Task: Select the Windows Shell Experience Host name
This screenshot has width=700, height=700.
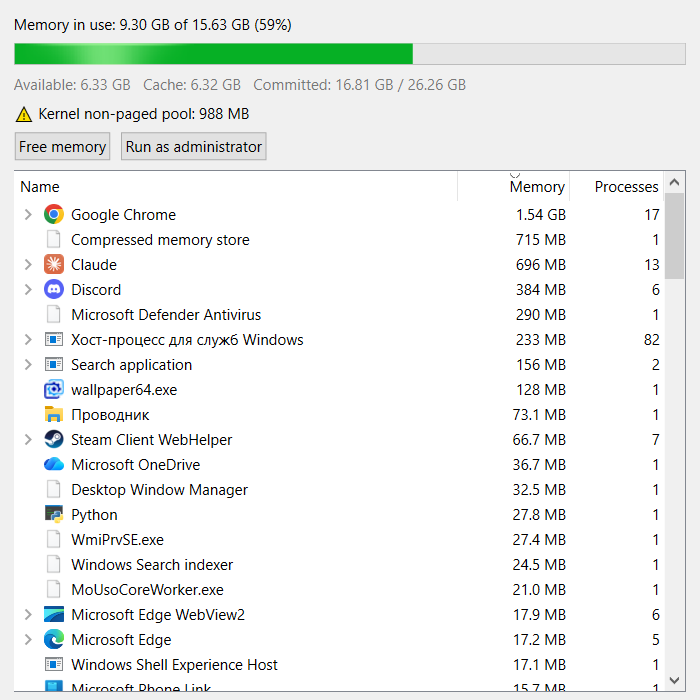Action: coord(175,665)
